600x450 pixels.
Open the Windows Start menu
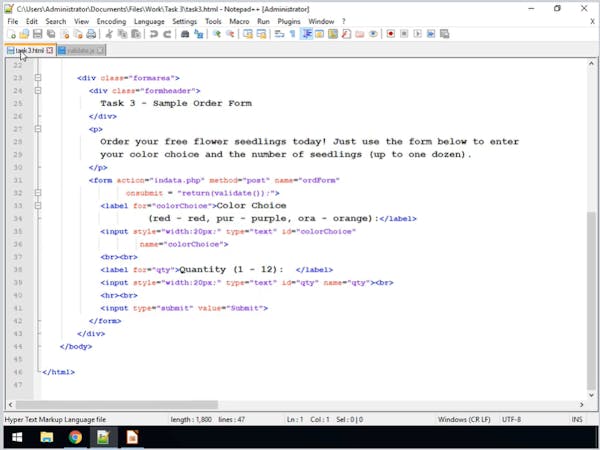(17, 437)
